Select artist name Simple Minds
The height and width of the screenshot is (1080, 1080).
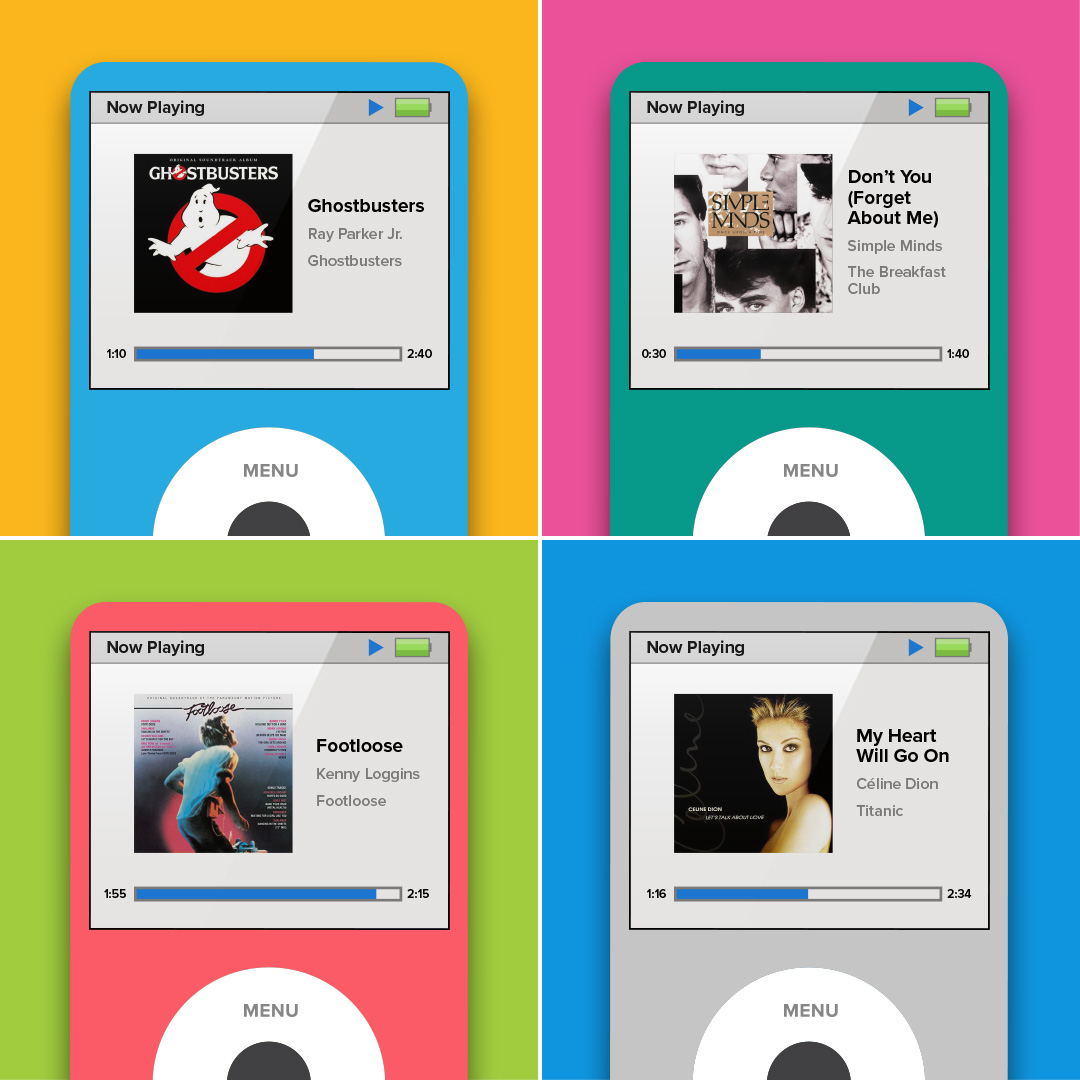[x=895, y=246]
